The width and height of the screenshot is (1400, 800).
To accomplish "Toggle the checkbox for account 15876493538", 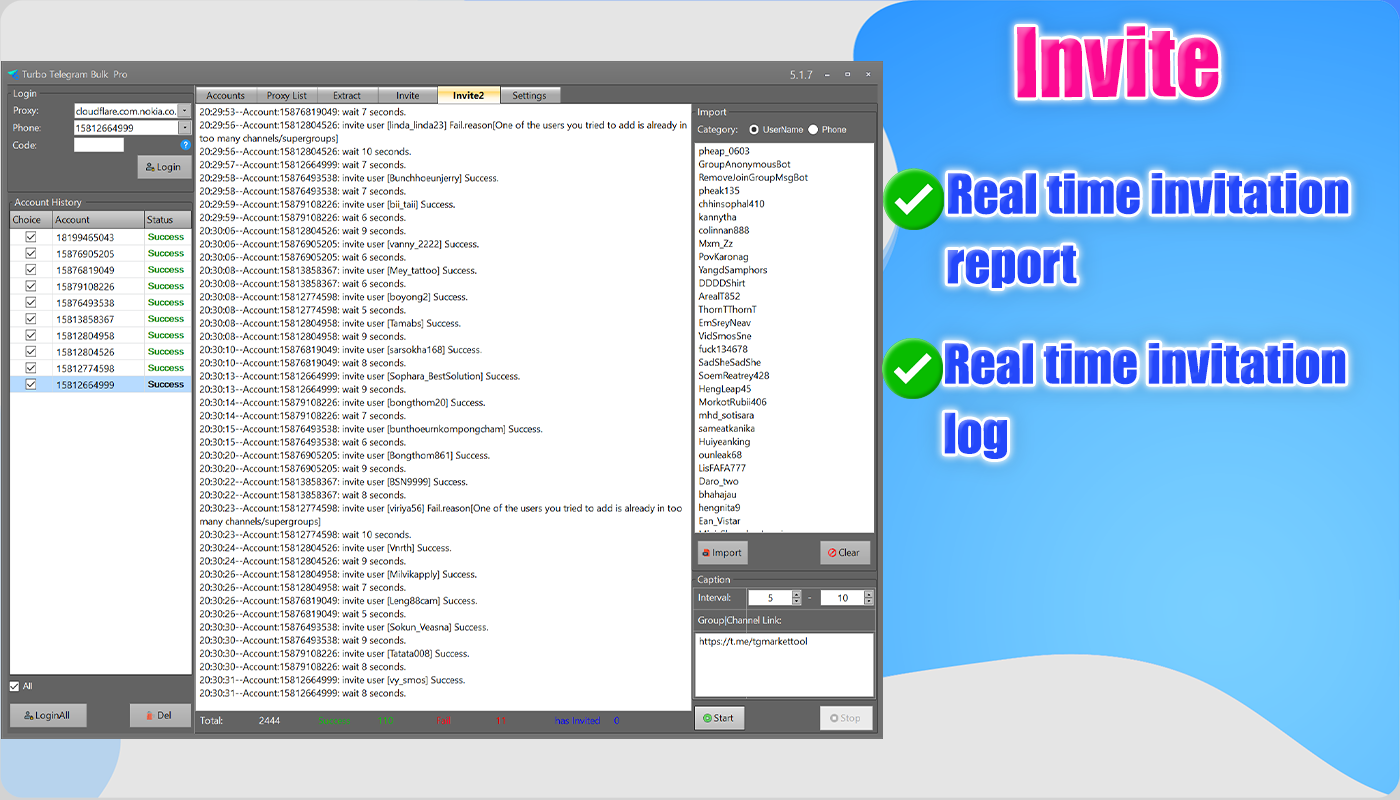I will tap(30, 303).
